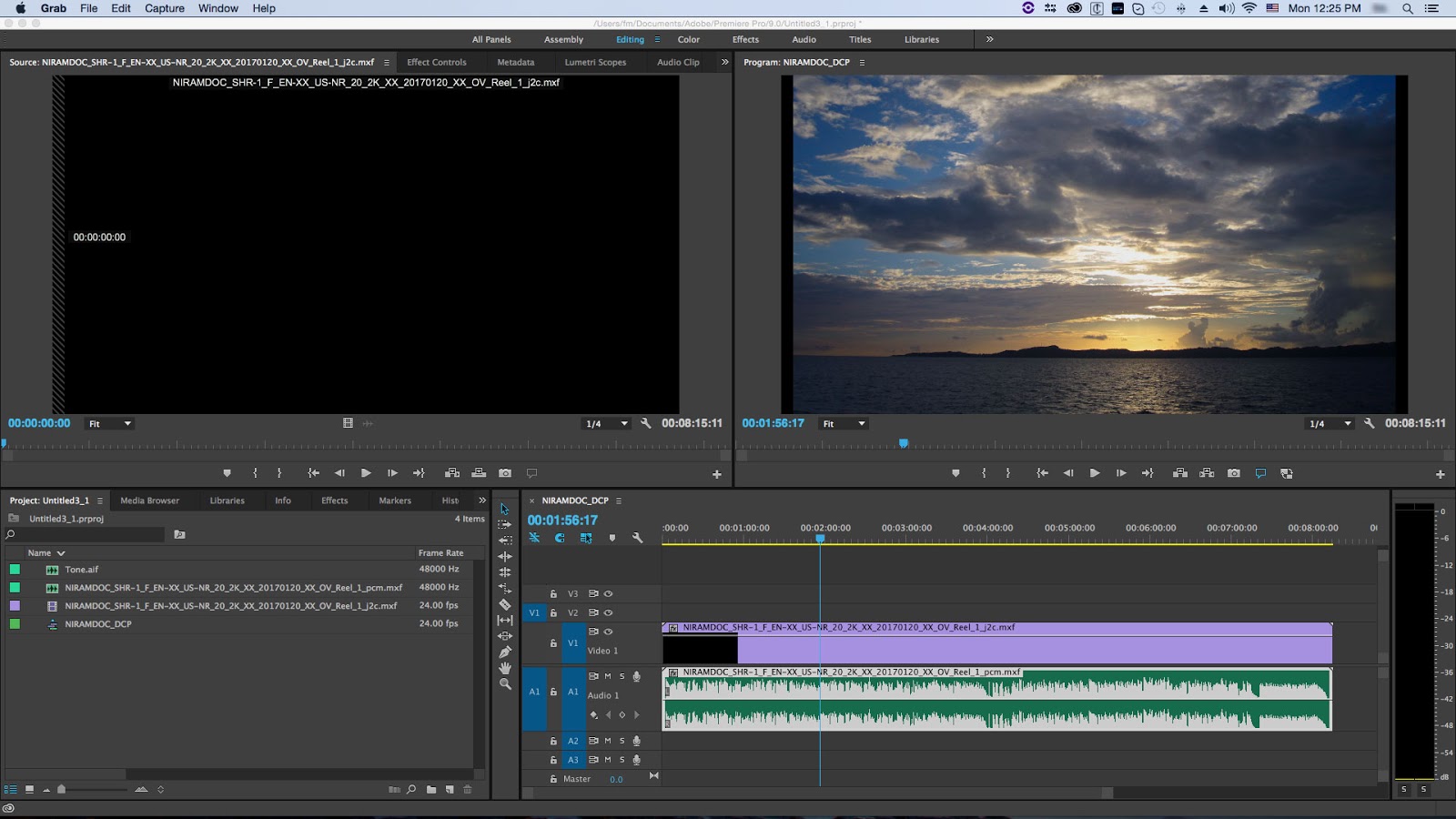Open the Program monitor Fit zoom dropdown
Image resolution: width=1456 pixels, height=819 pixels.
844,423
